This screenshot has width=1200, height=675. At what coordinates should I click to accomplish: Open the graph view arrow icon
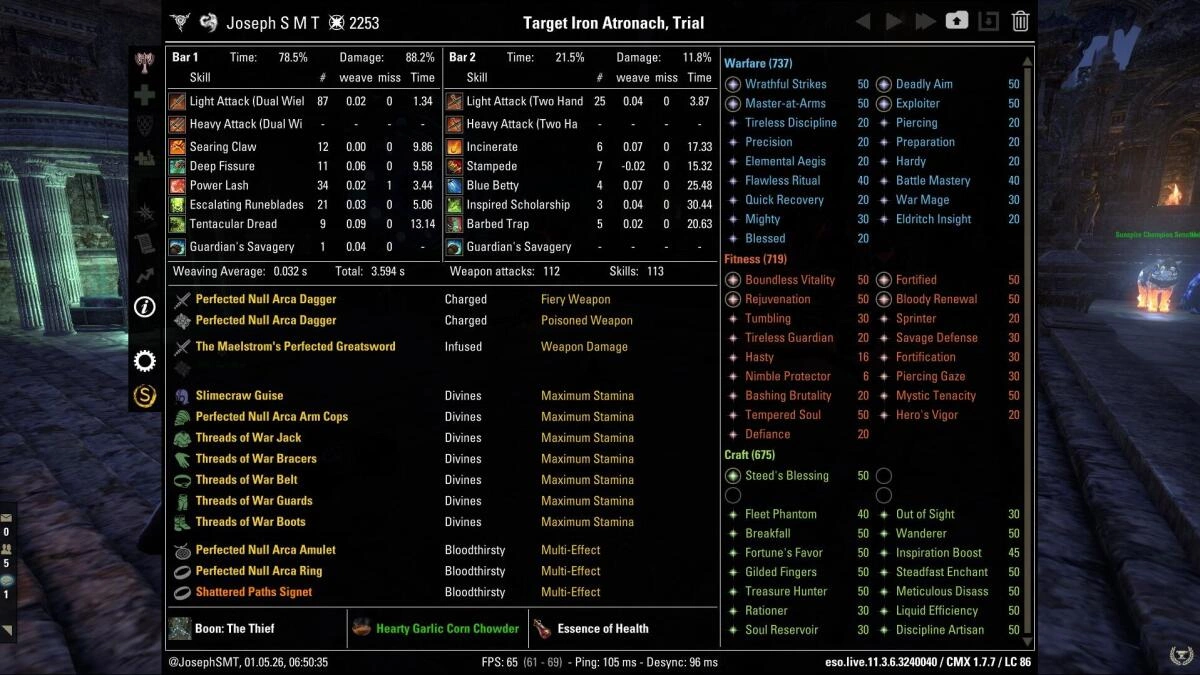145,274
